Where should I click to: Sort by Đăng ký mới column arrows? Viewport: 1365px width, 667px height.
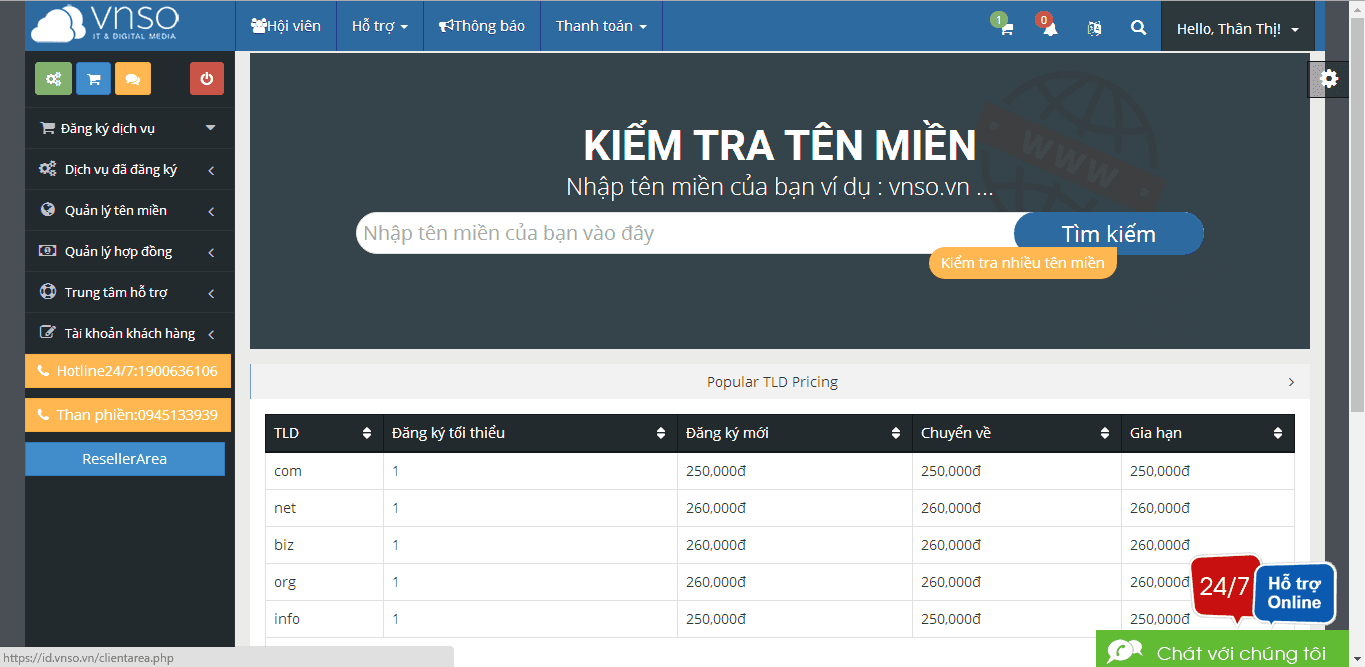point(896,433)
